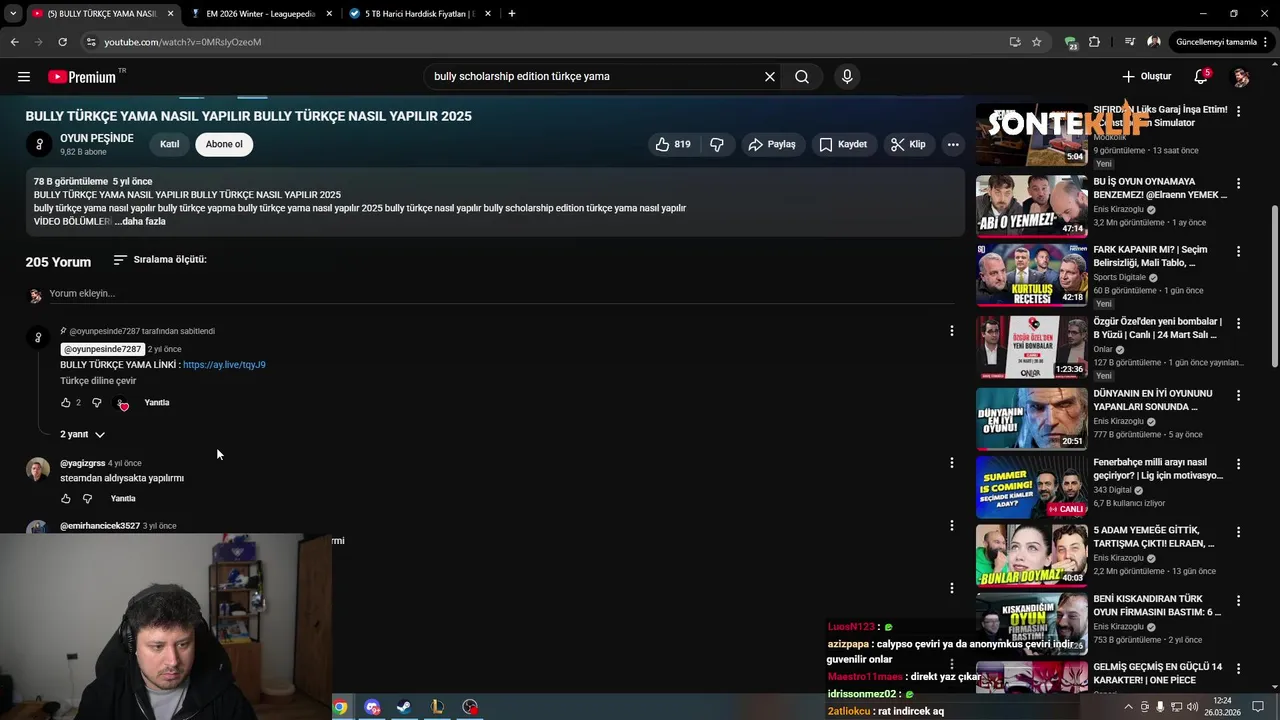1280x720 pixels.
Task: Dislike the pinned oyunpesinde7287 comment
Action: [97, 402]
